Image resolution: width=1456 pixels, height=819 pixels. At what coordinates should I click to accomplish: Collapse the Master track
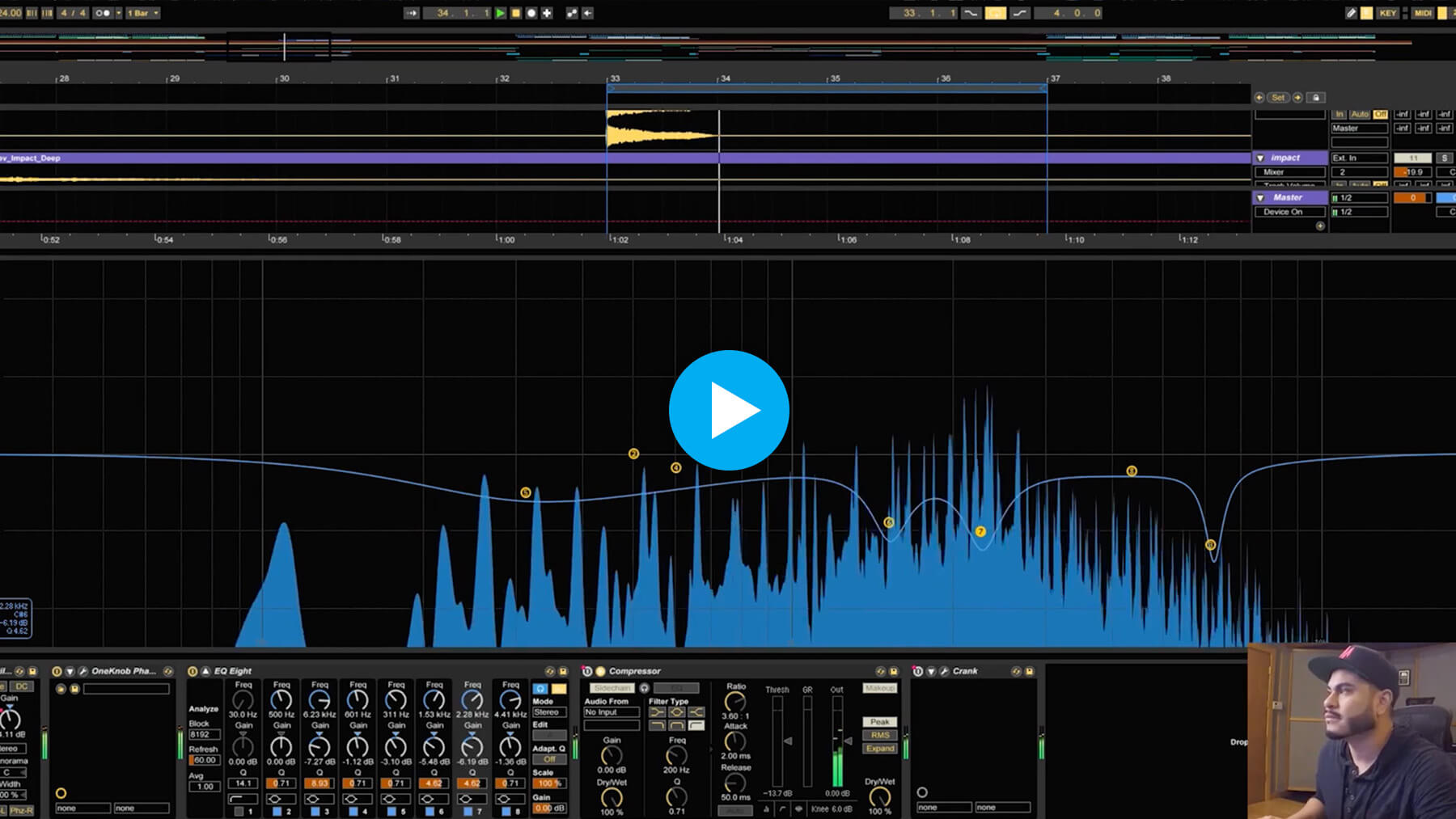(x=1260, y=197)
